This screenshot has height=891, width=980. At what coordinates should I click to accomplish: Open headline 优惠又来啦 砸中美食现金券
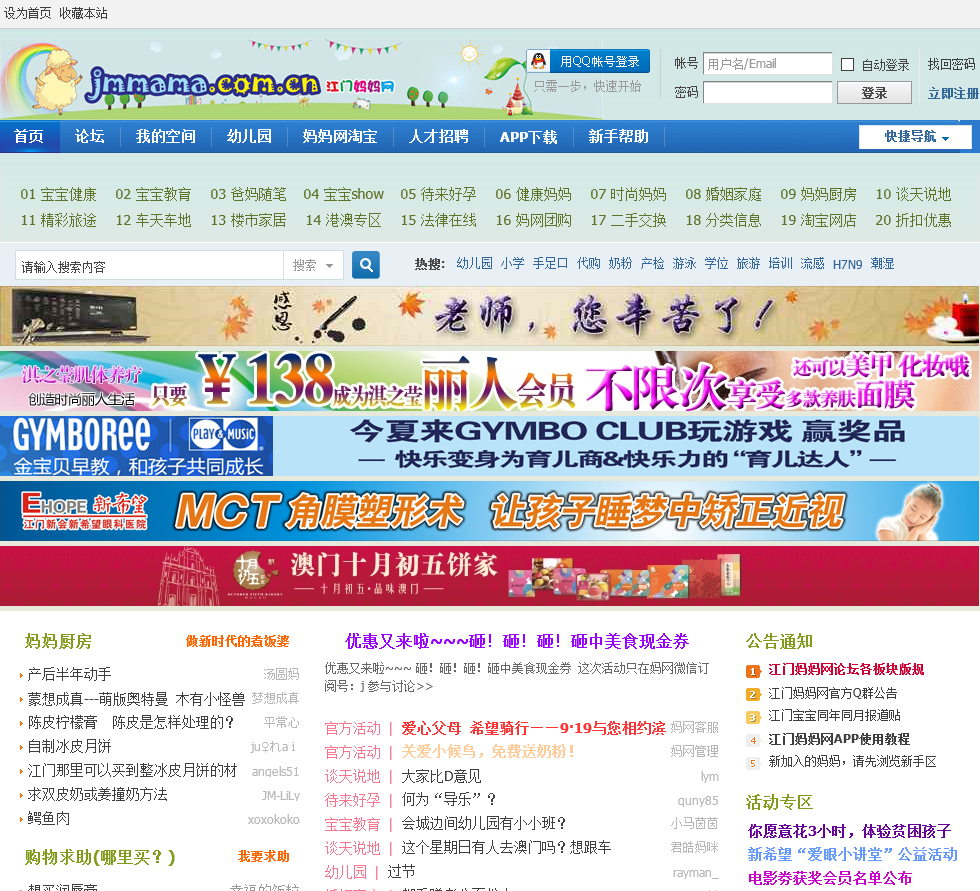click(x=517, y=642)
